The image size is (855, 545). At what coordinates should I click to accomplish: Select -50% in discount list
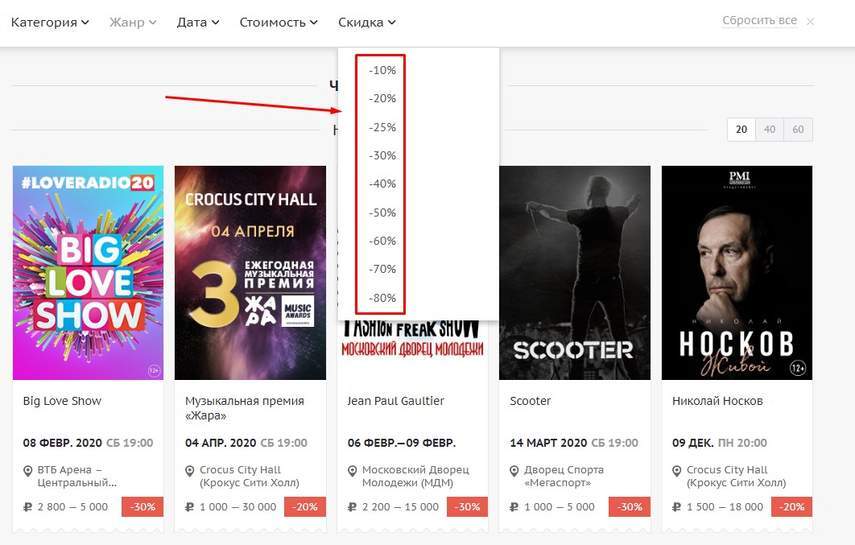382,213
